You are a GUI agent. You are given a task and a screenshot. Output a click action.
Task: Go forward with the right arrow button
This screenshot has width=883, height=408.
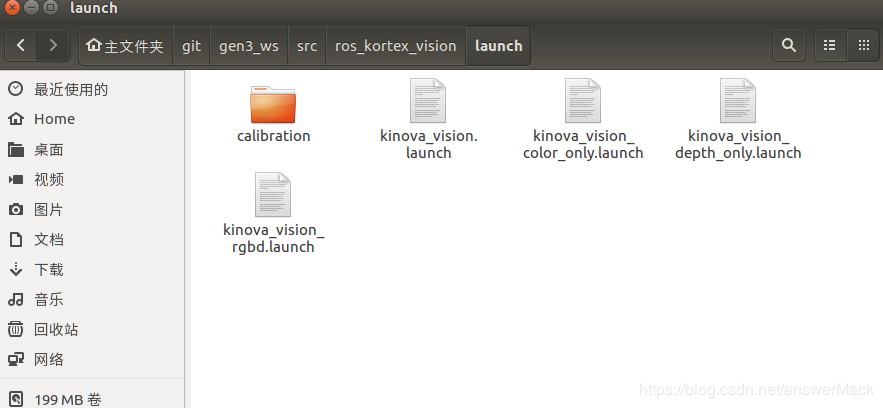pyautogui.click(x=53, y=46)
